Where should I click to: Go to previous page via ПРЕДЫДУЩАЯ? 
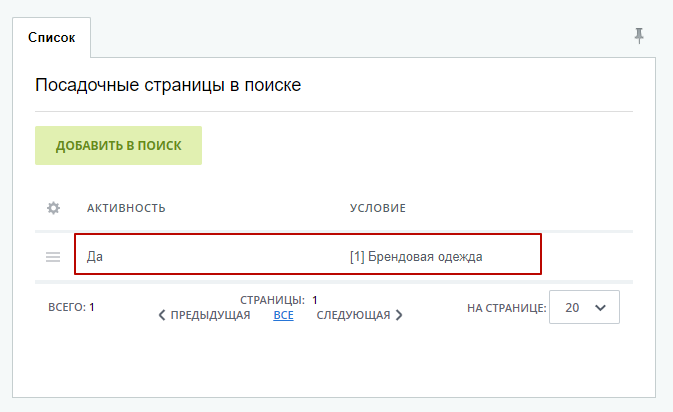coord(210,315)
